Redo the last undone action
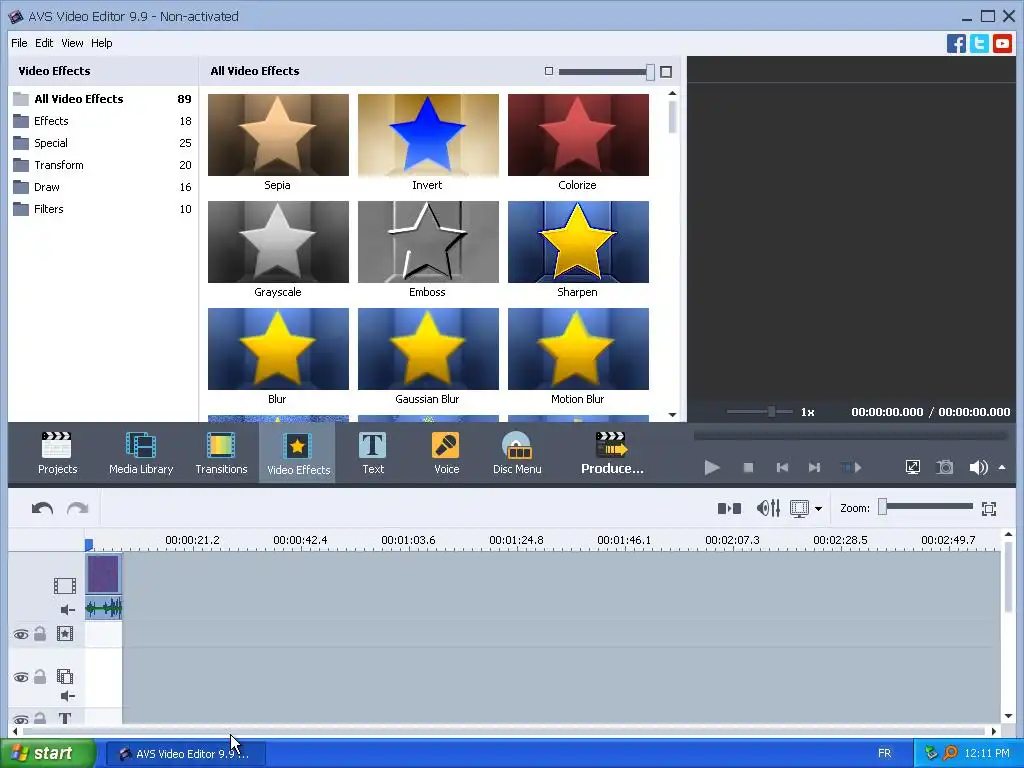1024x768 pixels. click(78, 508)
